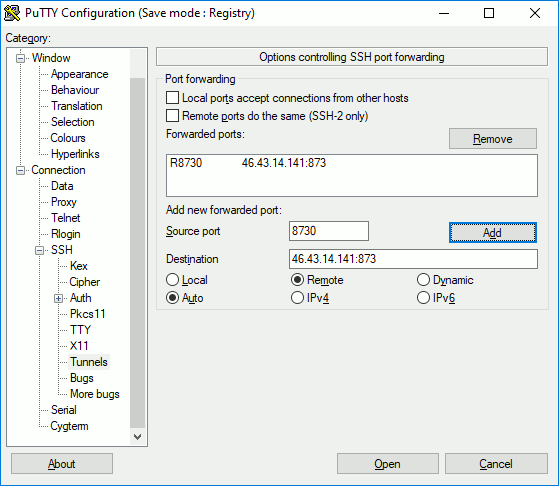Viewport: 559px width, 486px height.
Task: Select the R8730 forwarded port entry
Action: tap(248, 163)
